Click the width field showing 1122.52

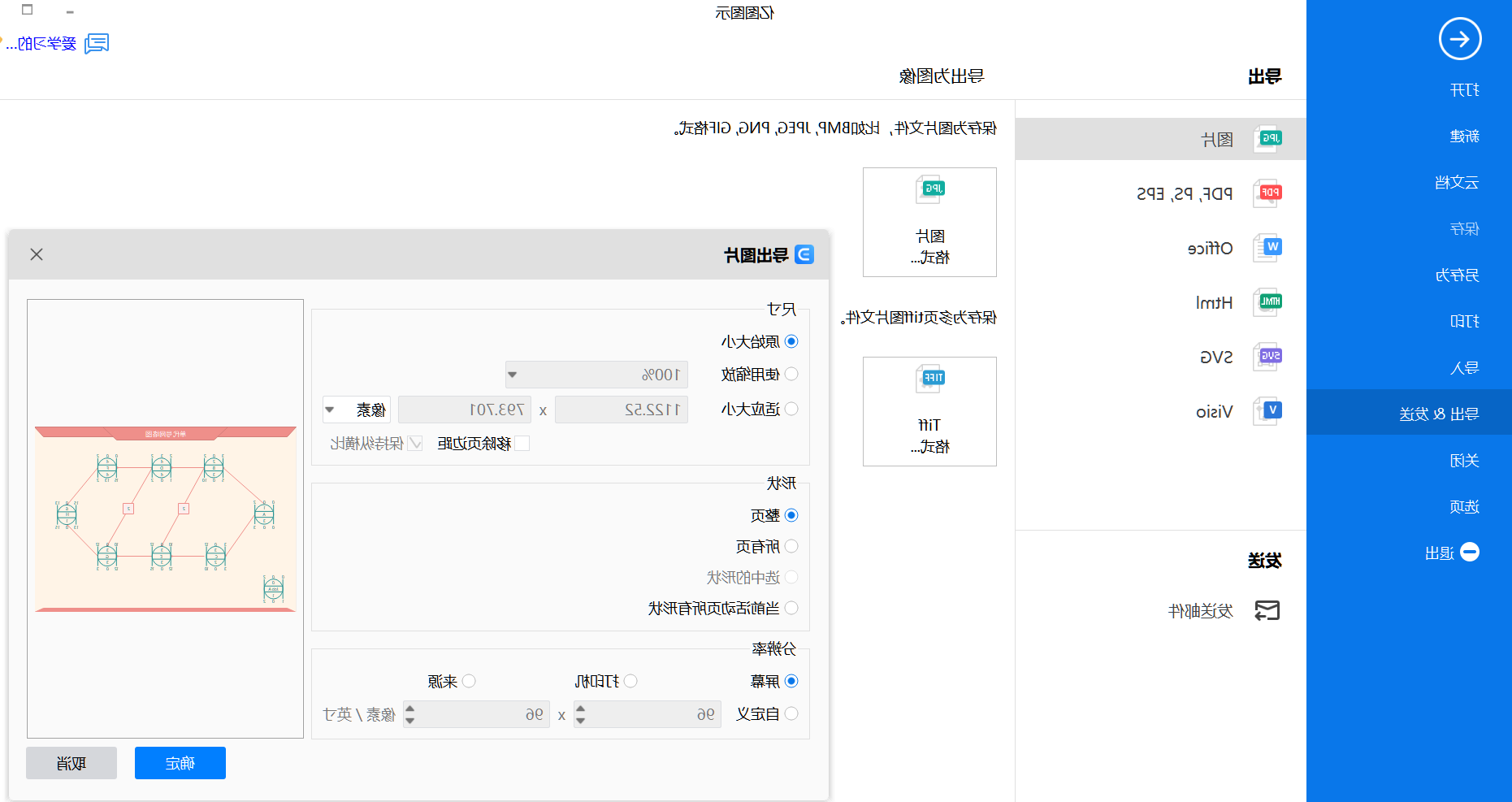(622, 410)
